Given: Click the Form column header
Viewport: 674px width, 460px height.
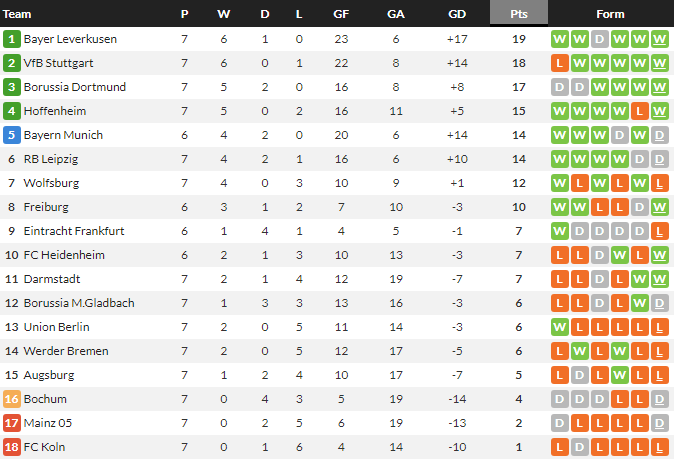Looking at the screenshot, I should (x=609, y=14).
